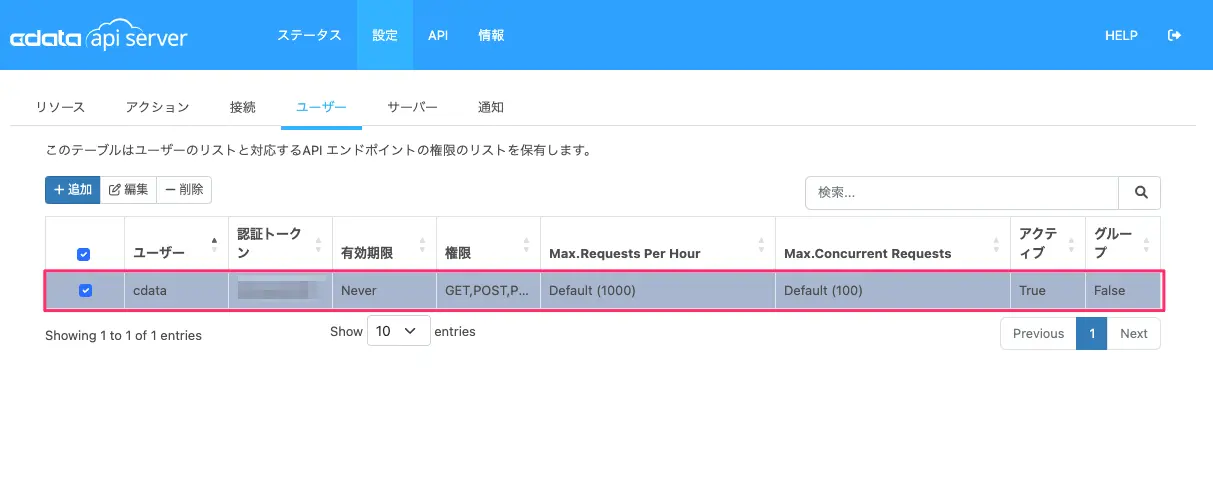The height and width of the screenshot is (498, 1213).
Task: Focus the 検索 search field
Action: click(x=962, y=193)
